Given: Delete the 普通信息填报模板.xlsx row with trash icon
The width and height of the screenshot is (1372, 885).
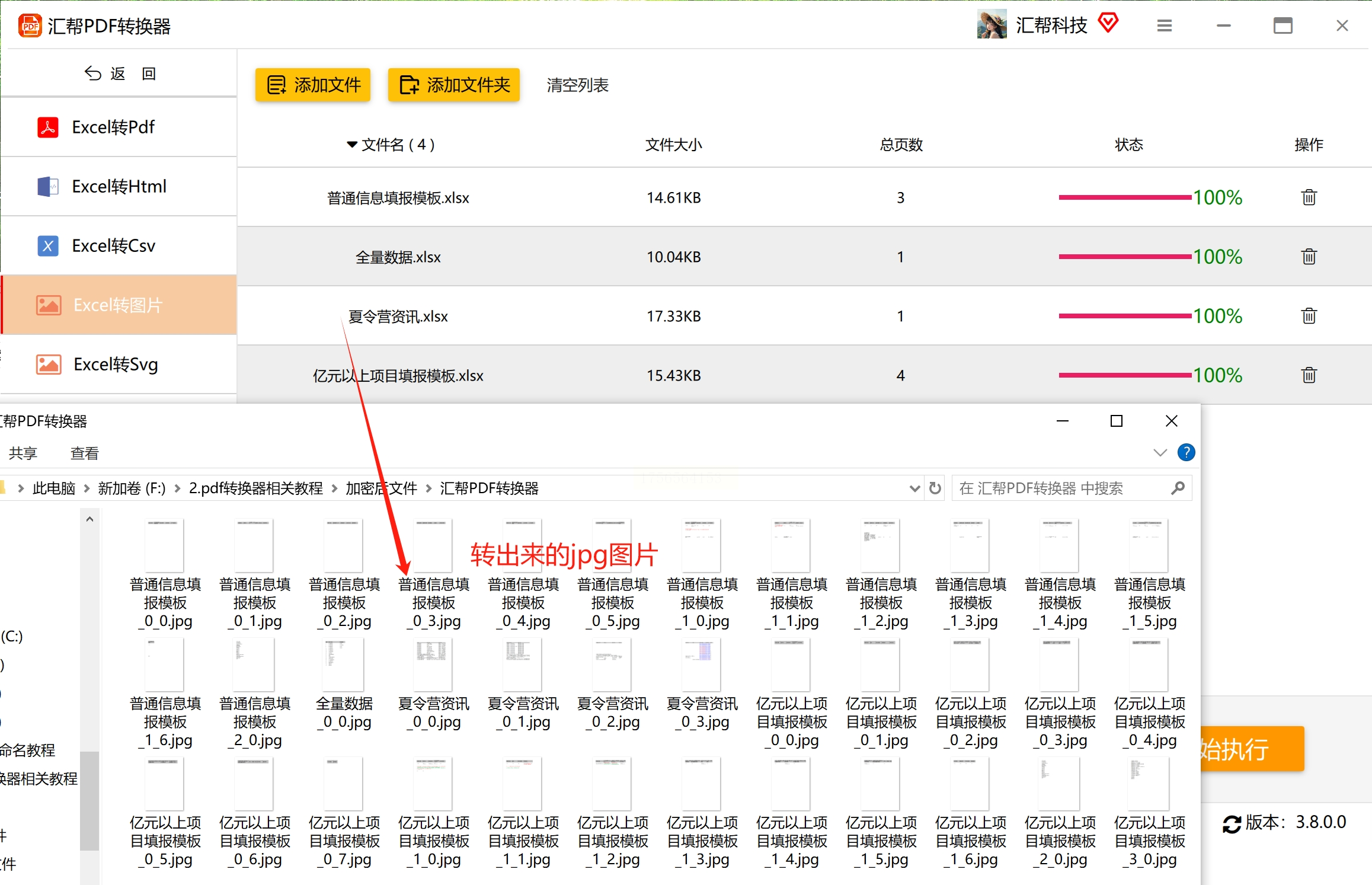Looking at the screenshot, I should click(x=1309, y=197).
